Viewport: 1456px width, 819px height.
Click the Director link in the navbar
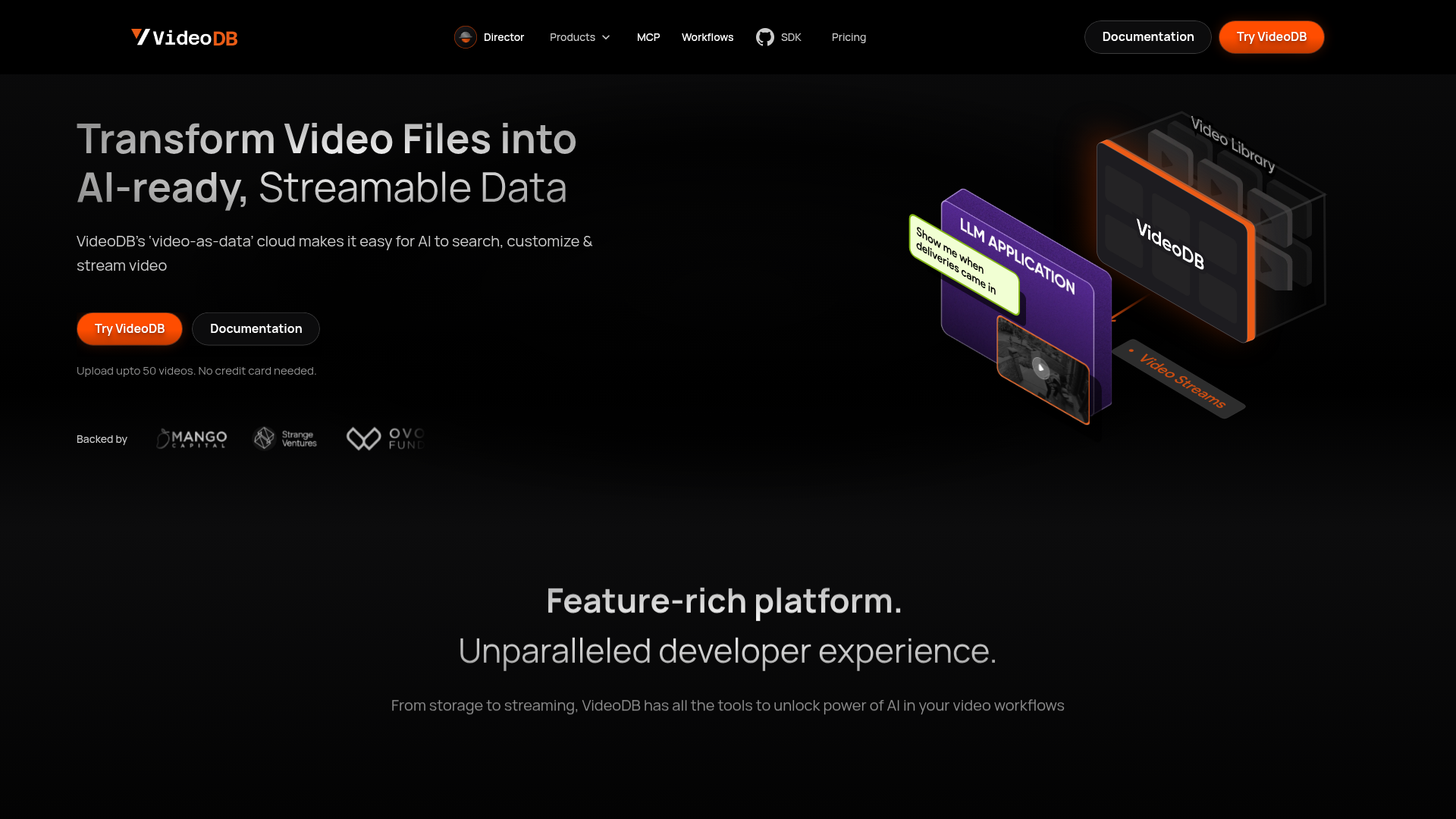[504, 37]
